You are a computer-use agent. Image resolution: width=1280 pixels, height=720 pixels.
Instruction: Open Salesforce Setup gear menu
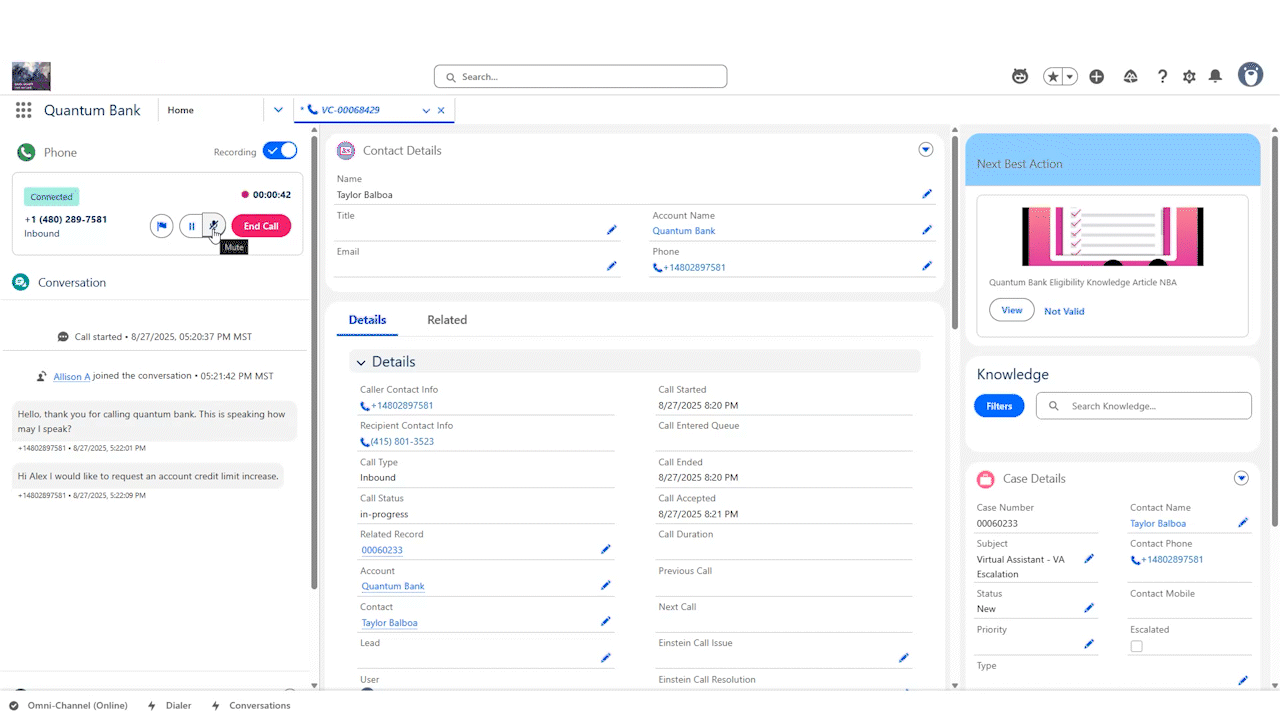coord(1188,75)
